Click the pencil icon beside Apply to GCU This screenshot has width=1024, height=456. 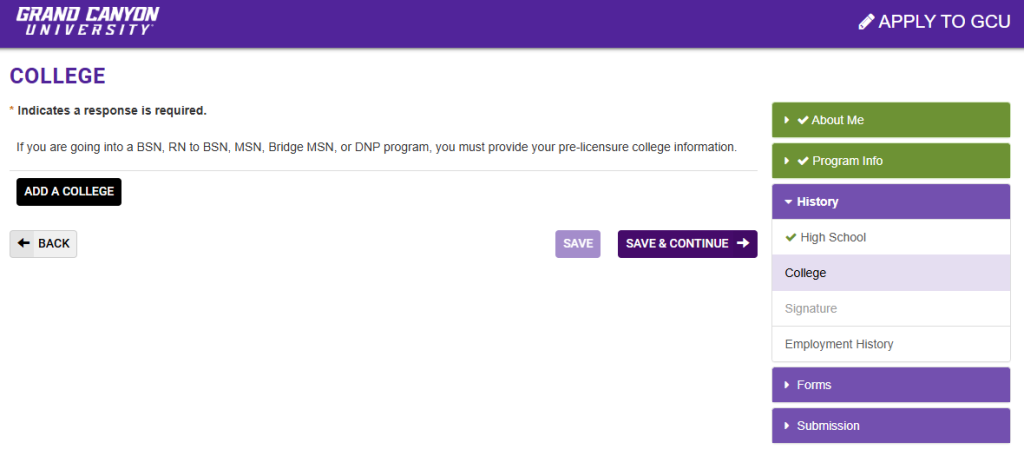866,22
